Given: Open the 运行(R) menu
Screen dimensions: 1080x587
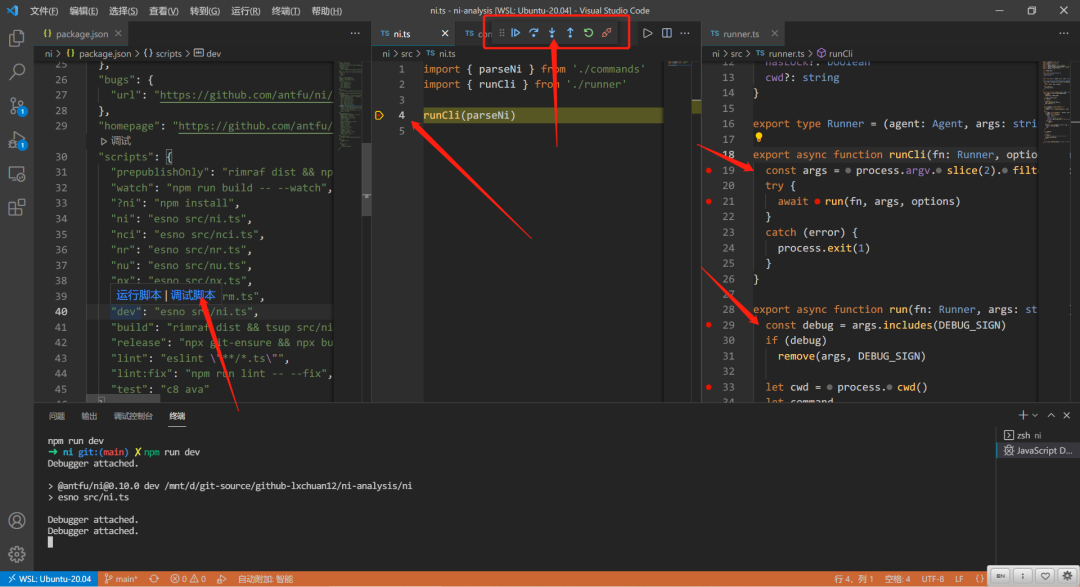Looking at the screenshot, I should pos(245,11).
